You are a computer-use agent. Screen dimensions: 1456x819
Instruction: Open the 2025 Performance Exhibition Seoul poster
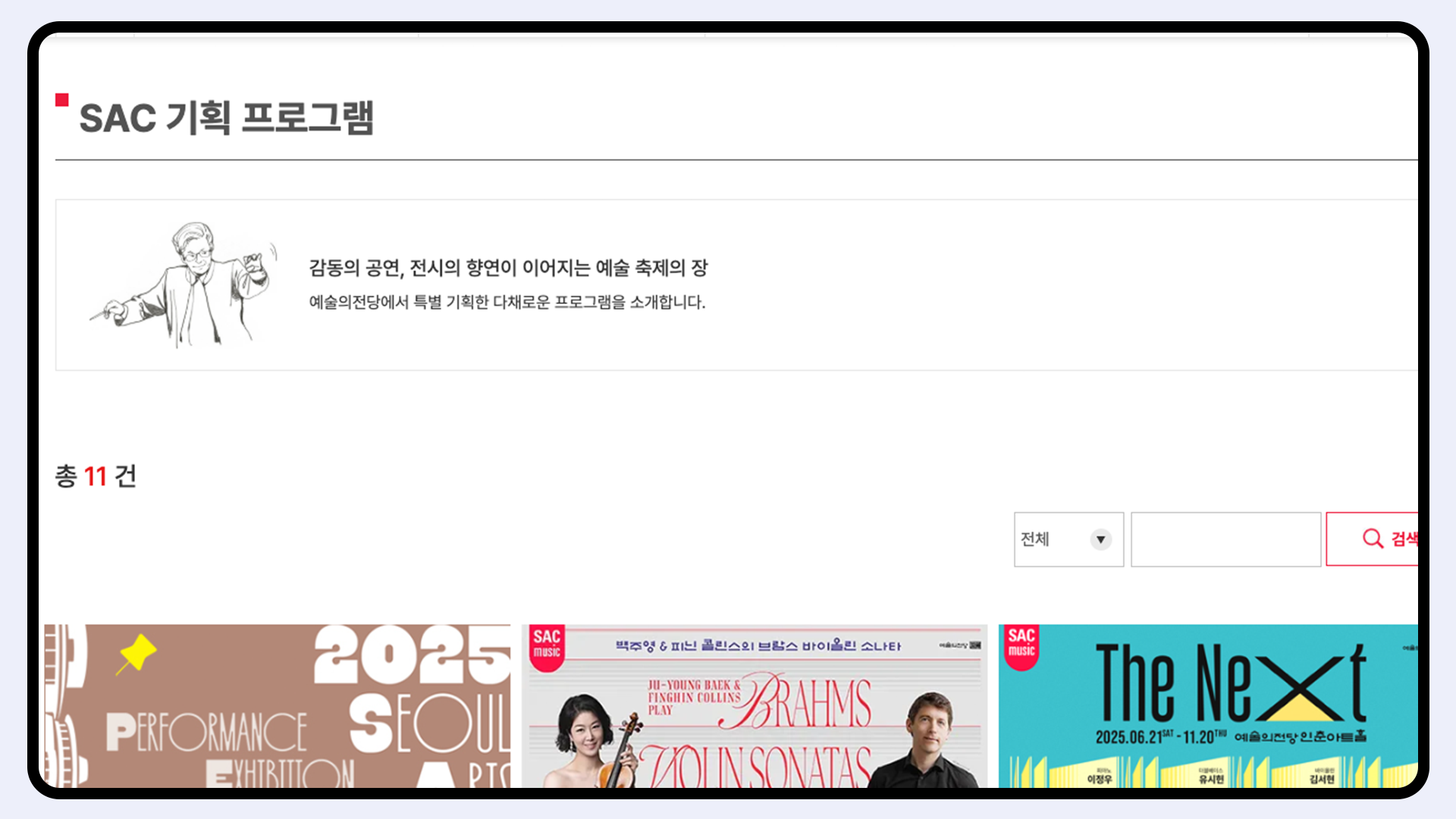coord(278,706)
